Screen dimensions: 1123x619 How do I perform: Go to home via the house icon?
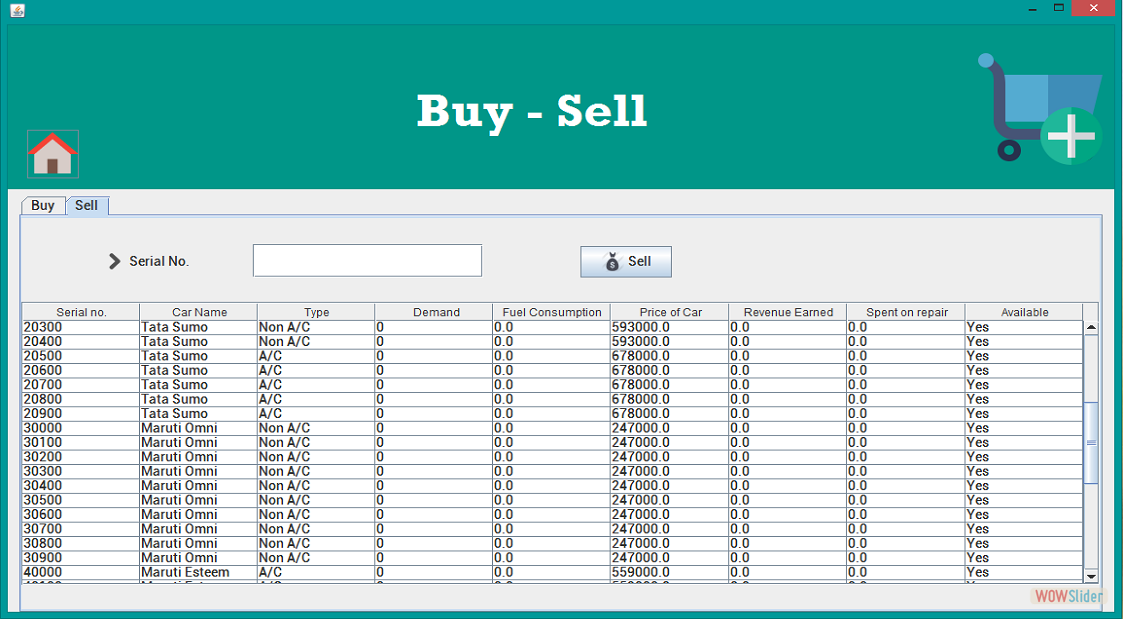point(53,154)
